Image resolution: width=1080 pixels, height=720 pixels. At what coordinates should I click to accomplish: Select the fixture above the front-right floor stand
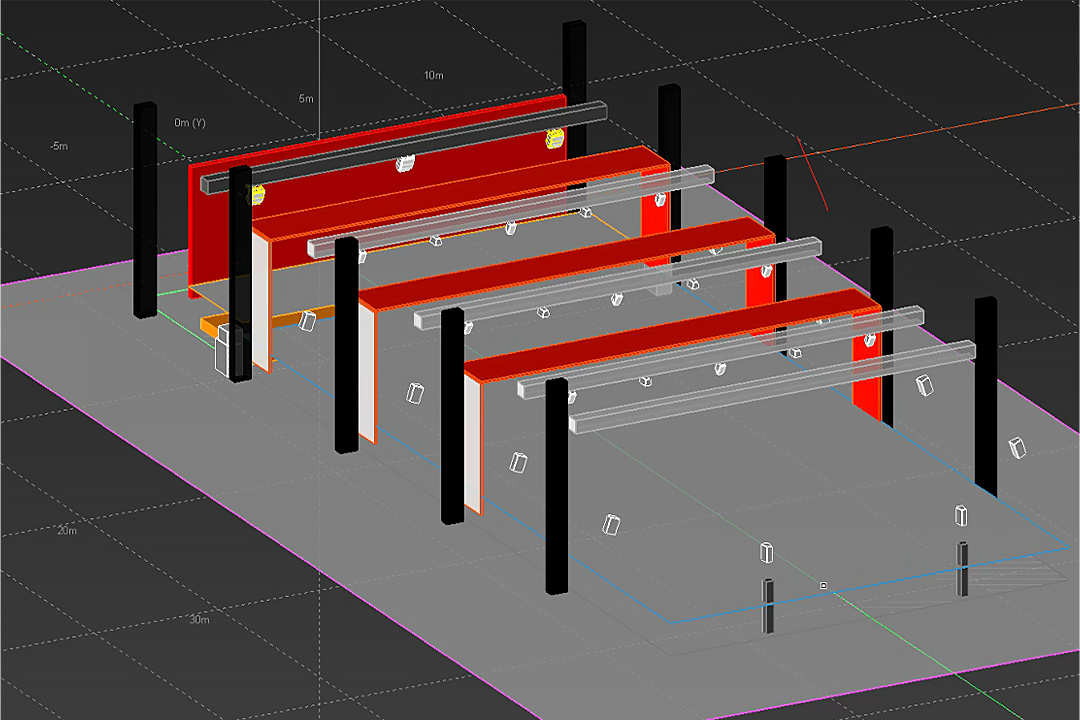coord(960,516)
